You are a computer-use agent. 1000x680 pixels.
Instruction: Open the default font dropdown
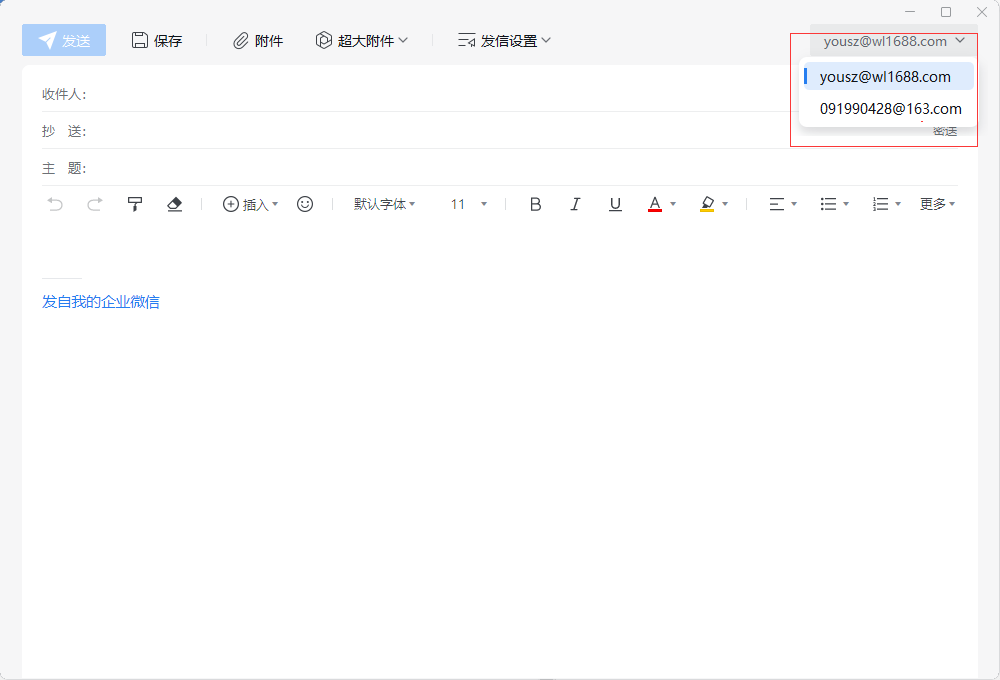pyautogui.click(x=384, y=204)
